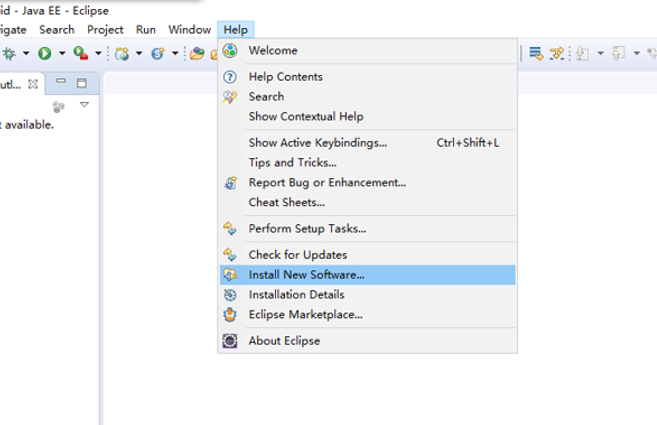Click the Debug bug icon in toolbar

[x=9, y=54]
